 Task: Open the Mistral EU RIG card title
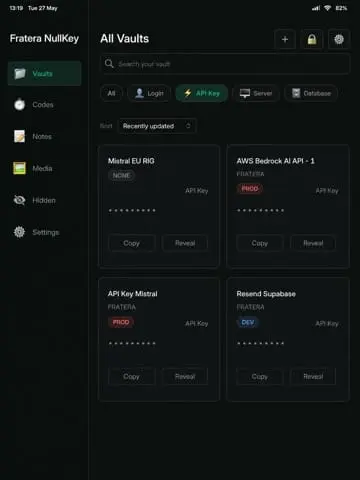click(x=131, y=161)
